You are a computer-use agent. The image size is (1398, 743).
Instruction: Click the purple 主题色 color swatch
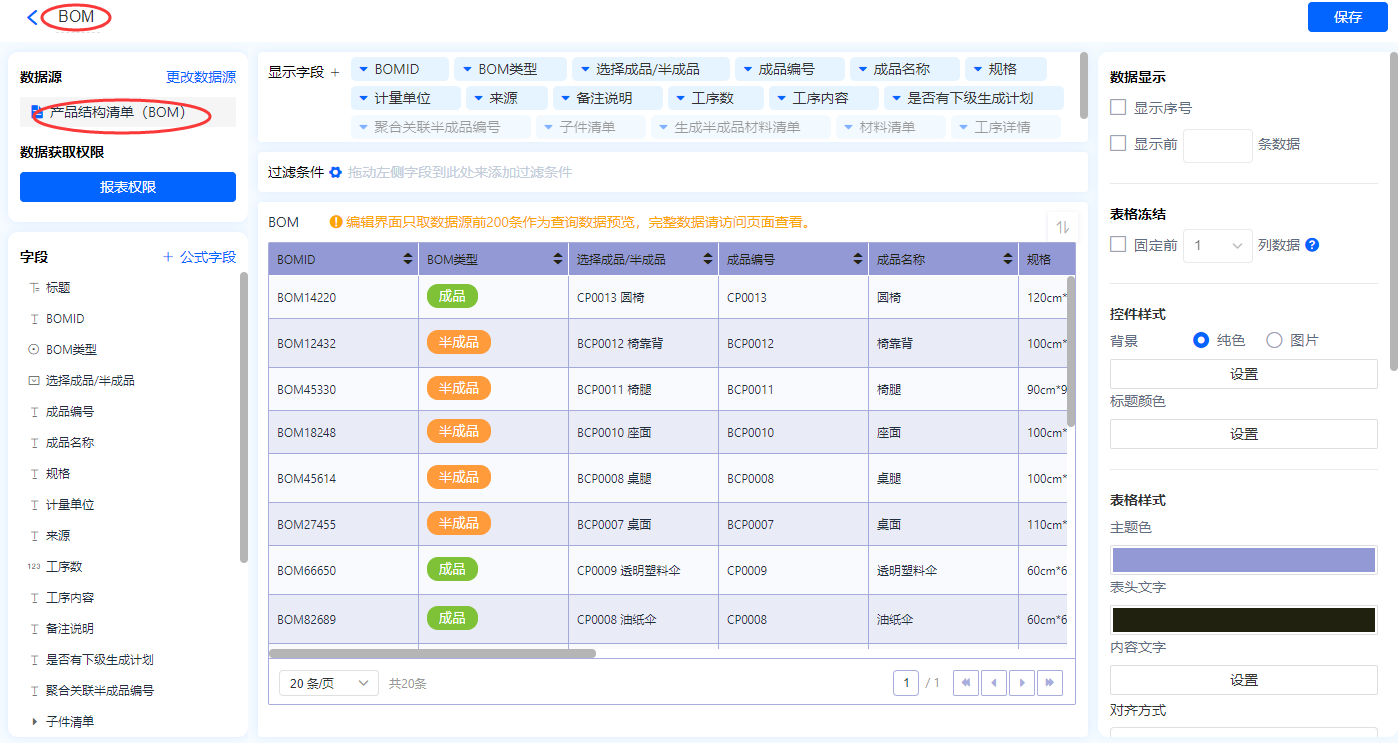pos(1243,560)
